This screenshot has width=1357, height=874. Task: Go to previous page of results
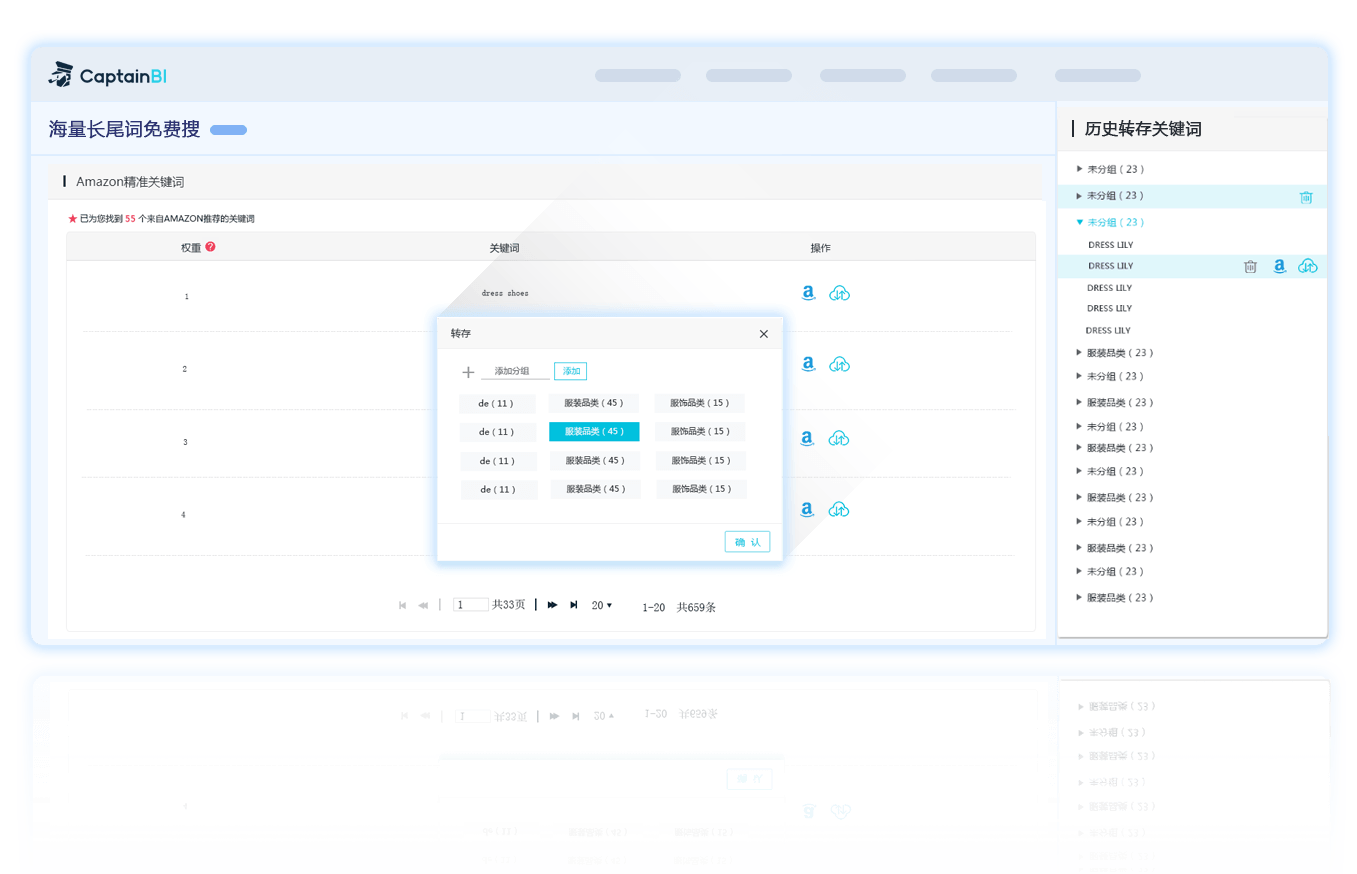click(423, 605)
